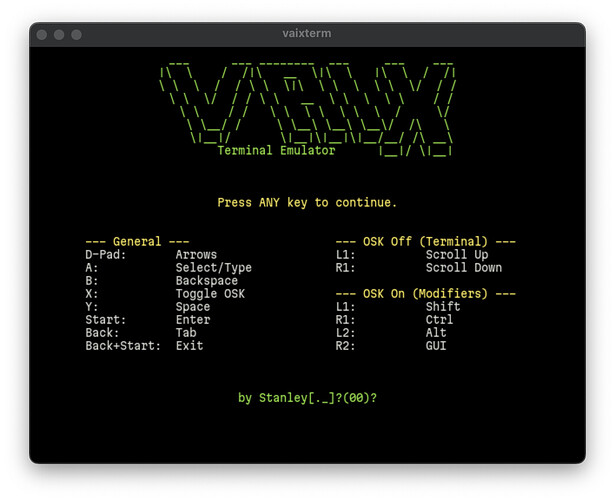Image resolution: width=614 pixels, height=500 pixels.
Task: Click the 'by Stanley[._]?(00)?' credit line
Action: click(307, 398)
